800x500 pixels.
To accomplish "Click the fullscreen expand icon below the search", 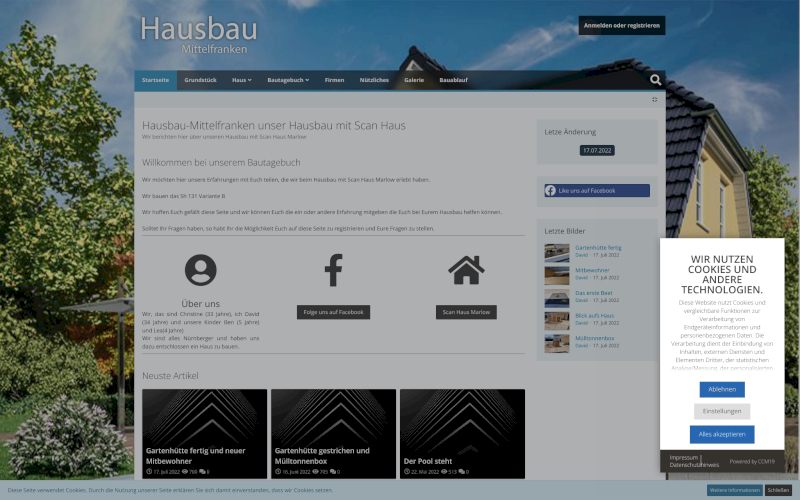I will point(655,100).
